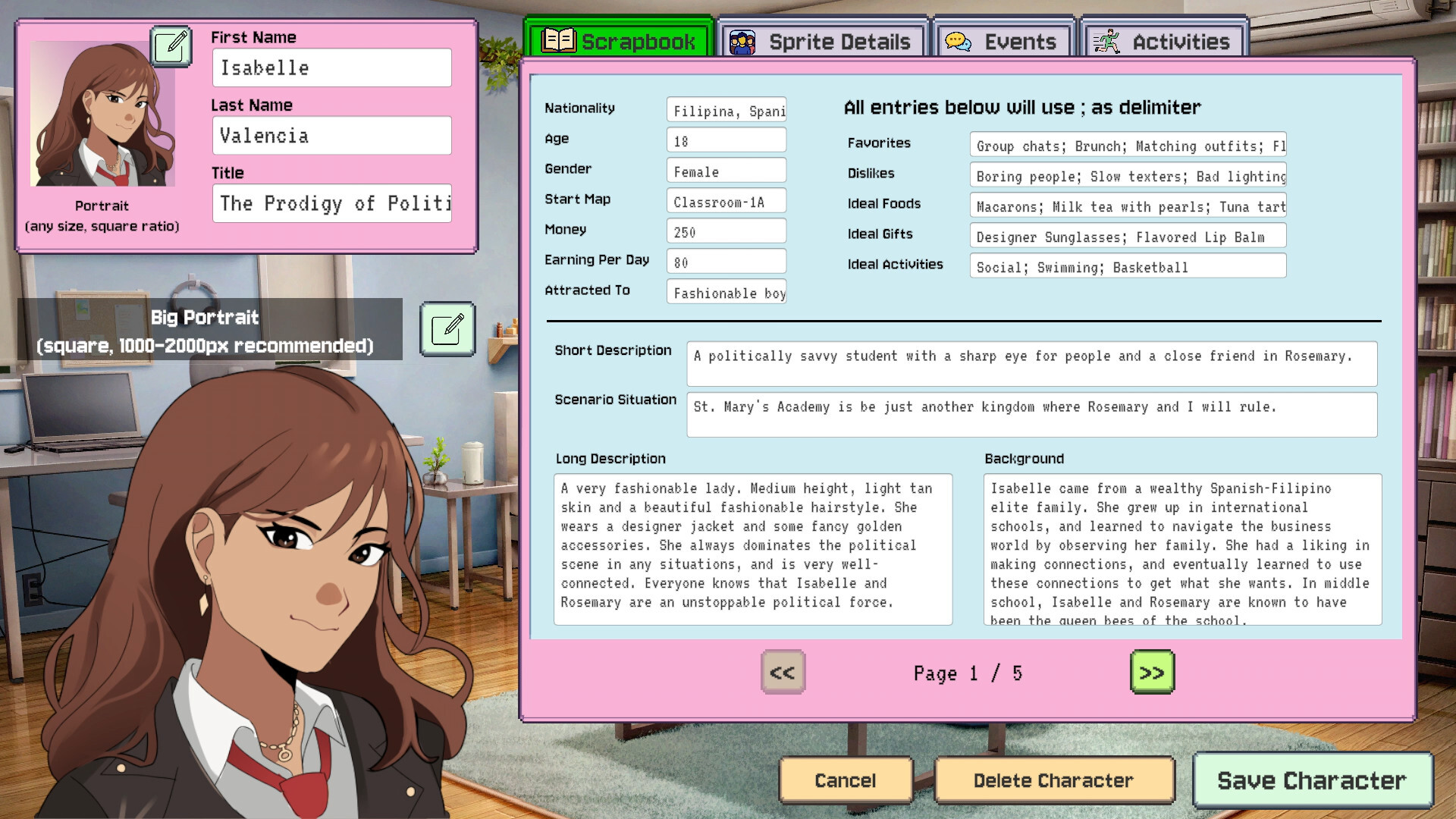Click the 'Nationality' label
The image size is (1456, 819).
pyautogui.click(x=579, y=108)
